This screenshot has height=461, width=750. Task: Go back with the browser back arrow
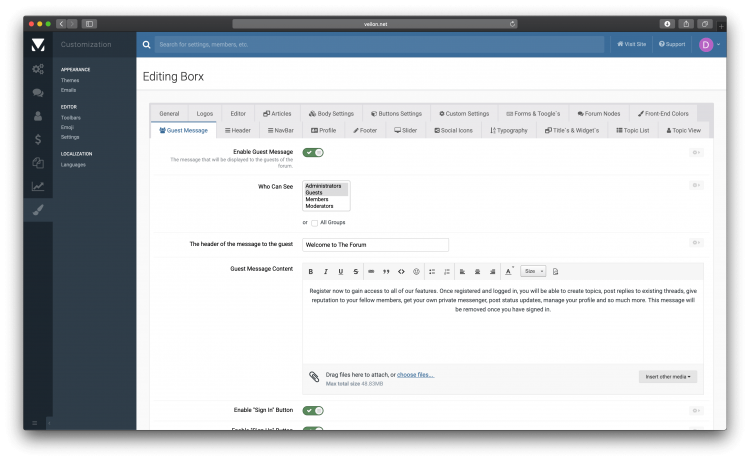(61, 23)
